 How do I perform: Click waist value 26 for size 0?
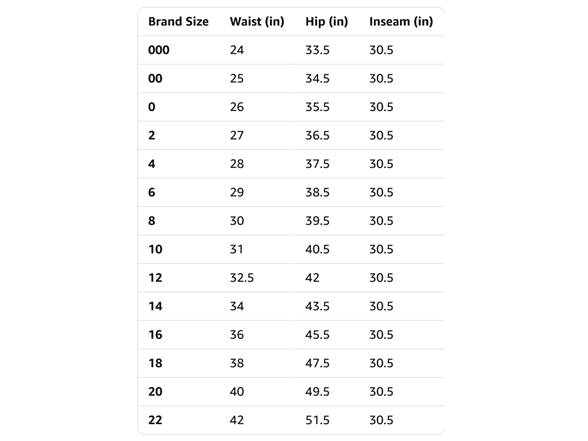237,107
